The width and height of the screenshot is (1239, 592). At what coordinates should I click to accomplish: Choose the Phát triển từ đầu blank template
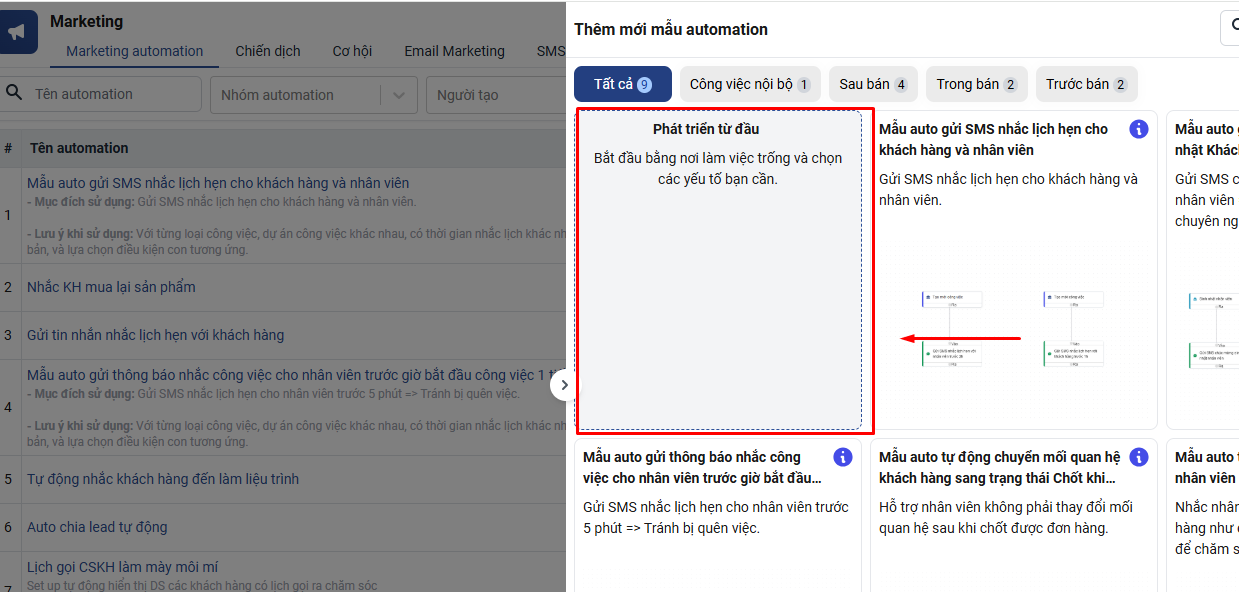pyautogui.click(x=719, y=270)
